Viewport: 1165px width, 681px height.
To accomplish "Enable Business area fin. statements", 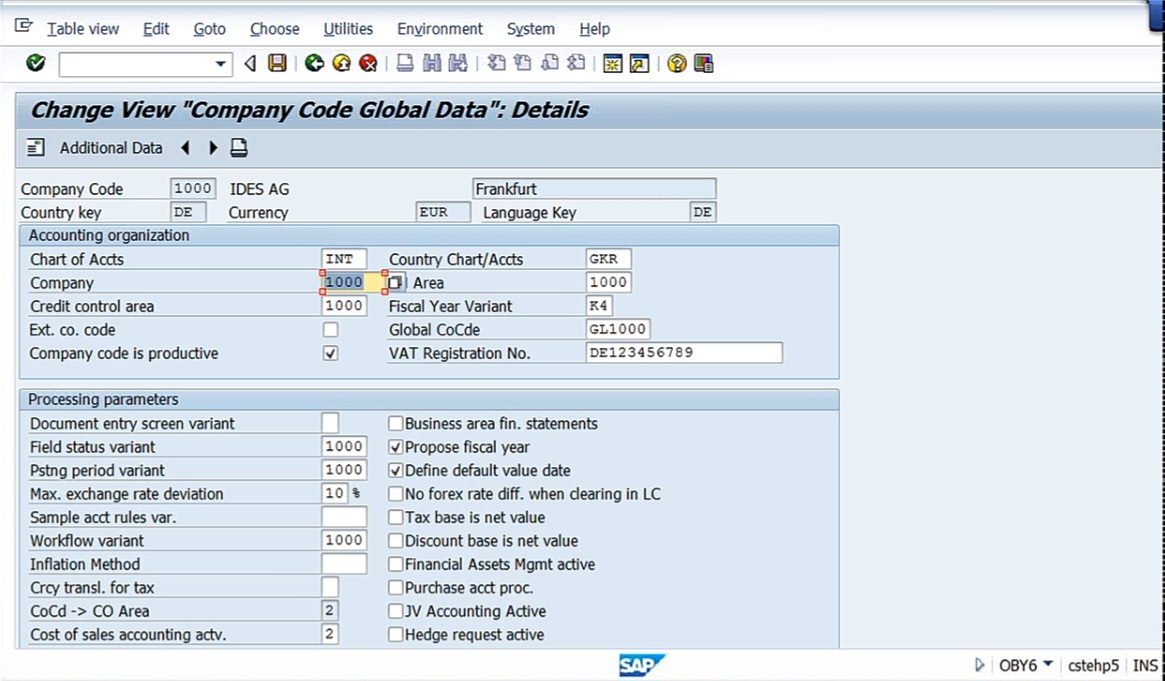I will click(x=395, y=423).
